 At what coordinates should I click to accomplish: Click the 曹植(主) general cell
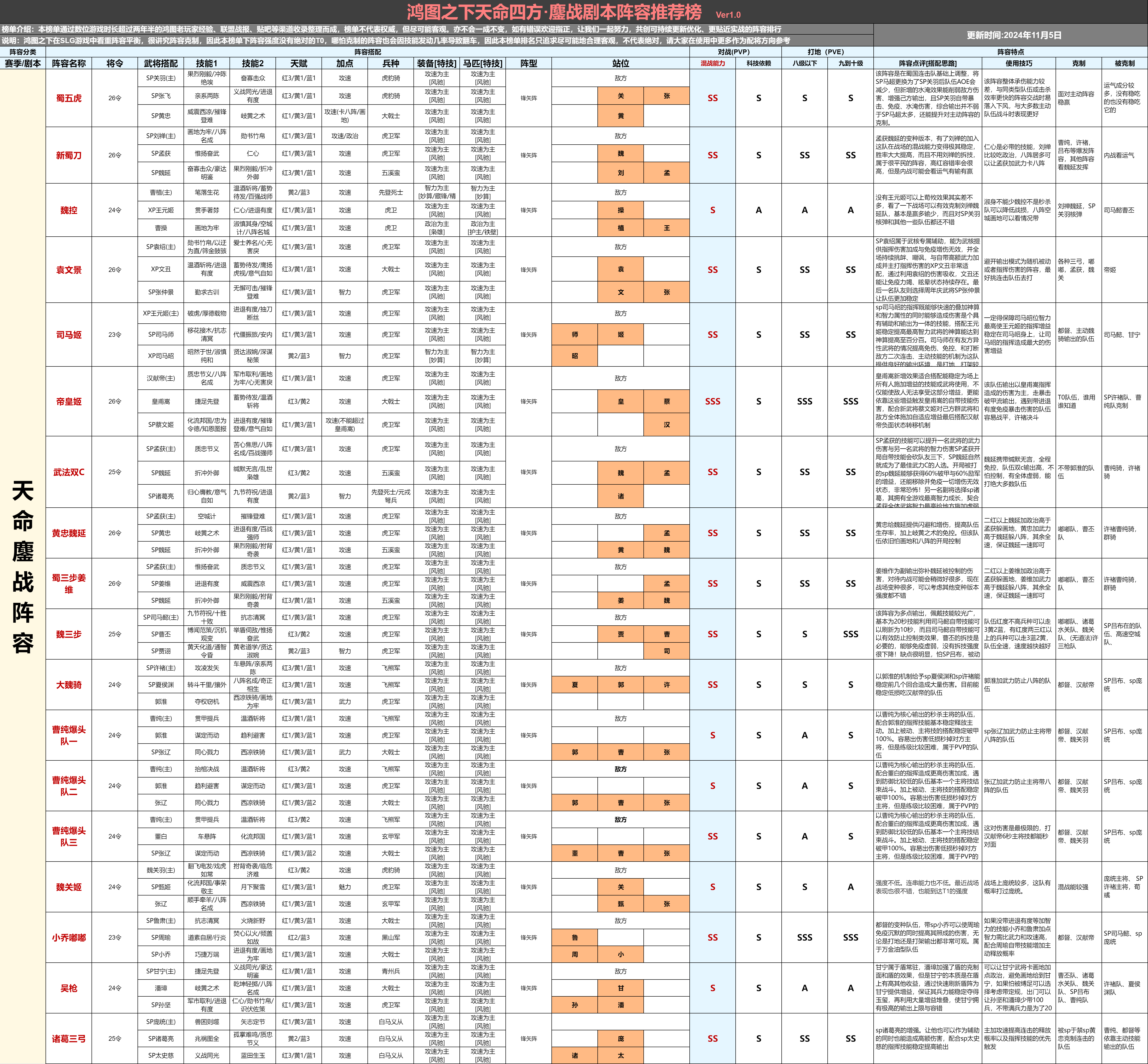click(161, 192)
